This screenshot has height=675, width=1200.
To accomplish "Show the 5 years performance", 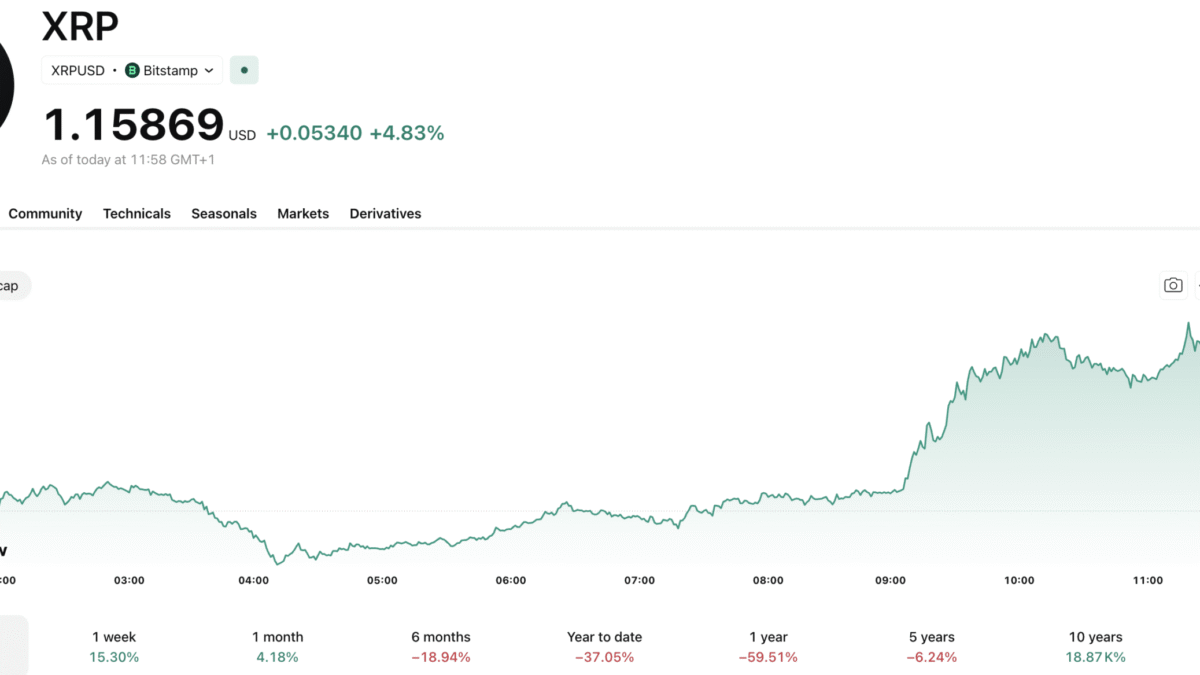I will click(x=931, y=647).
